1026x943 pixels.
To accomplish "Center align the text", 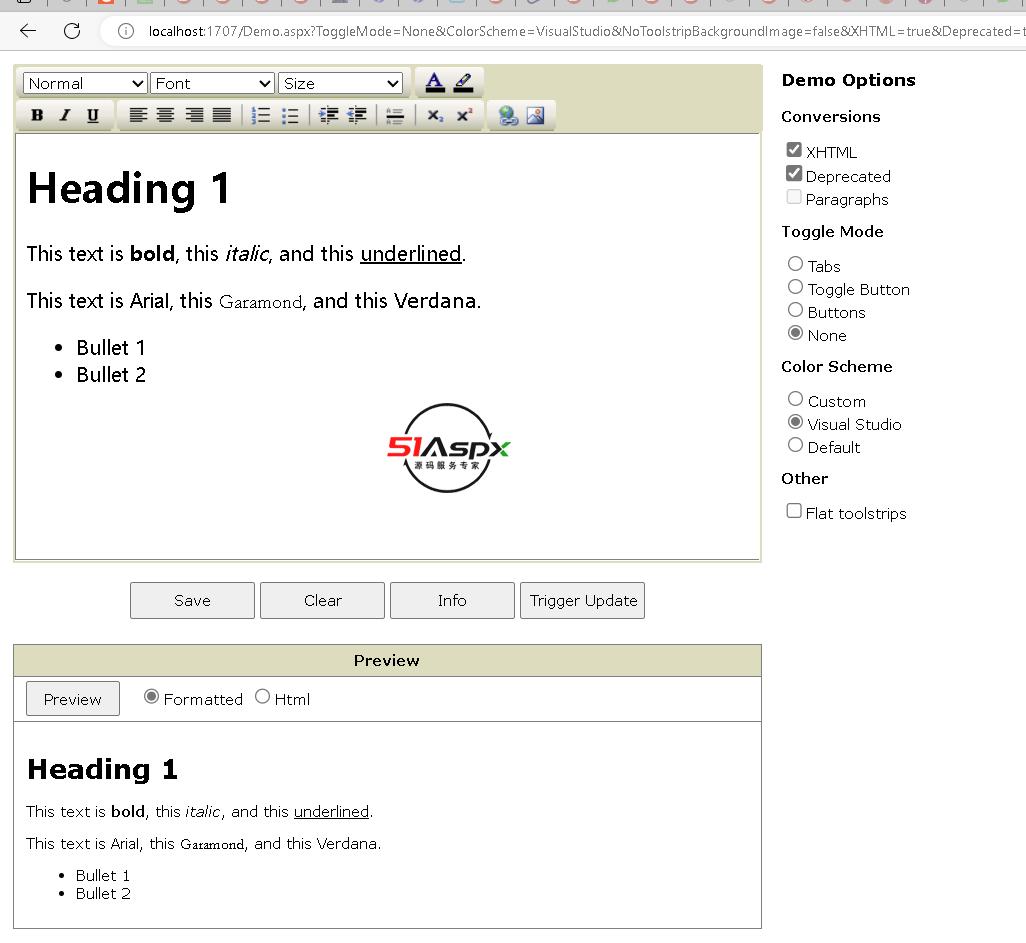I will [166, 115].
